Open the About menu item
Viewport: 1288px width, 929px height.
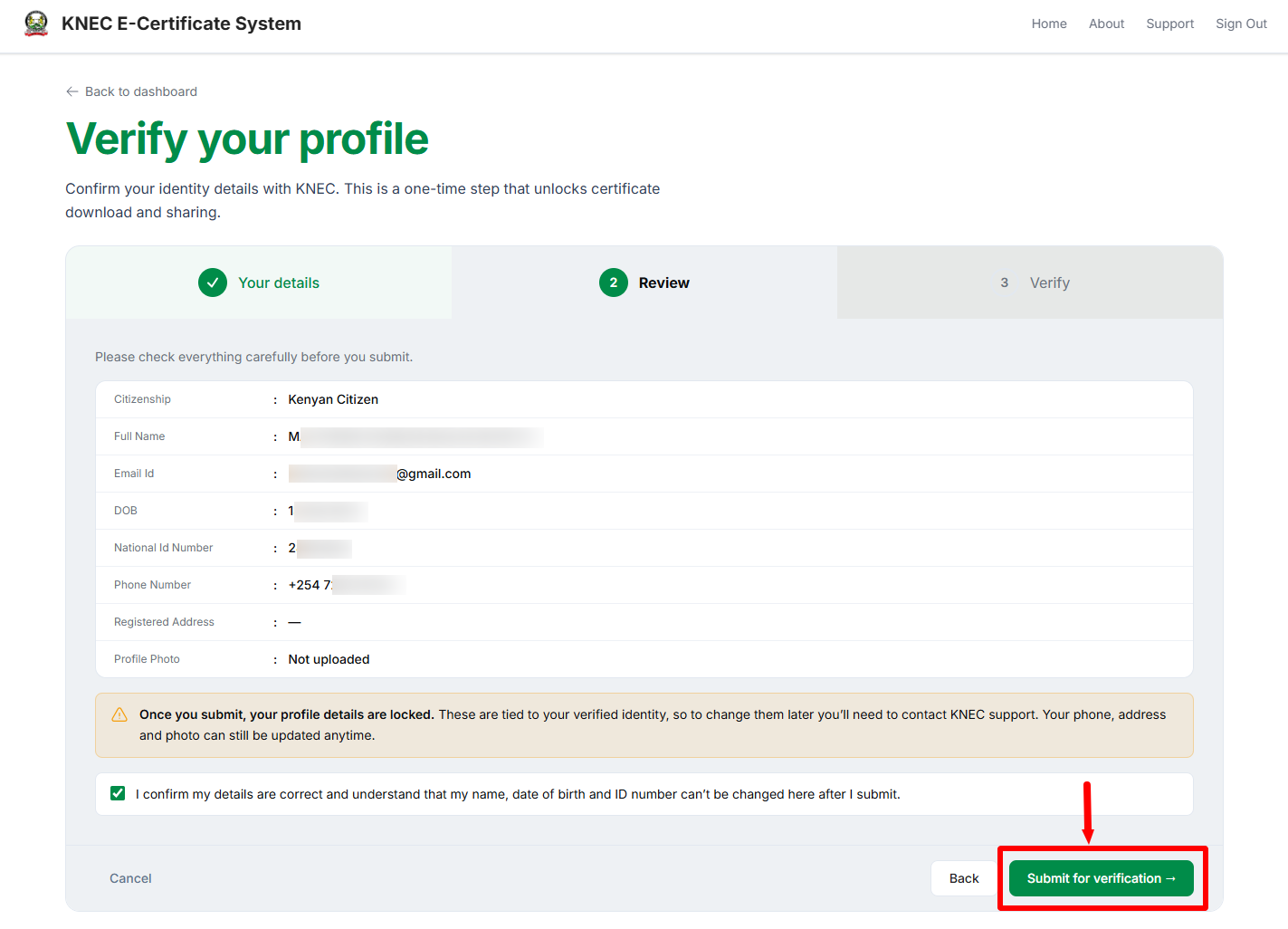(1106, 24)
